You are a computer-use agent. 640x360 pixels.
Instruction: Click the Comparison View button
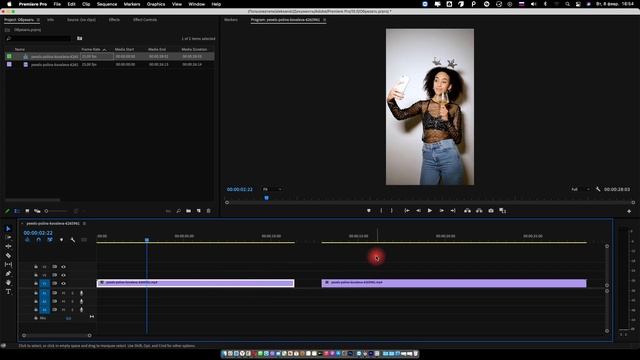[503, 211]
